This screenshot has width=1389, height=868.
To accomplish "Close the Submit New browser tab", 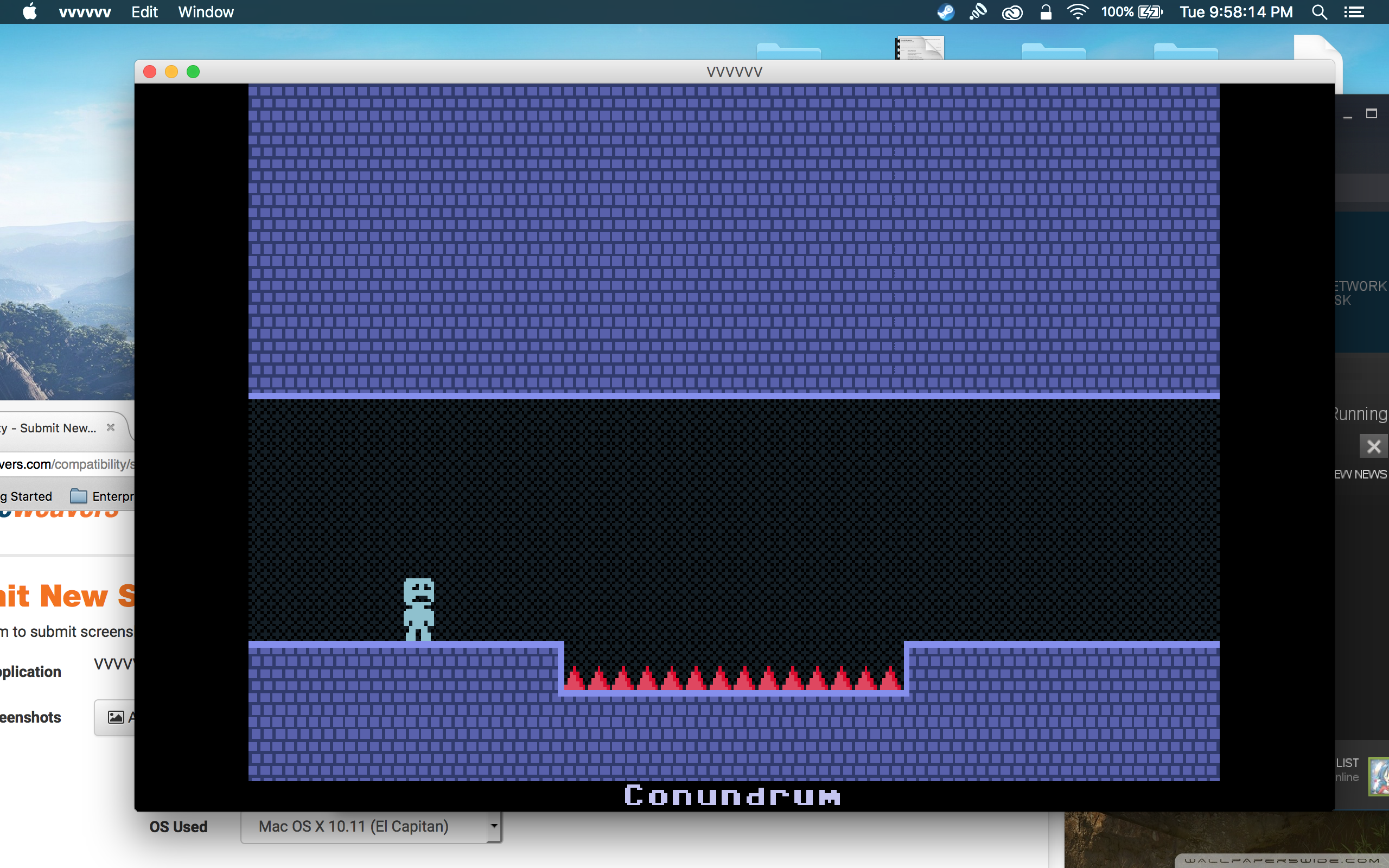I will click(111, 427).
